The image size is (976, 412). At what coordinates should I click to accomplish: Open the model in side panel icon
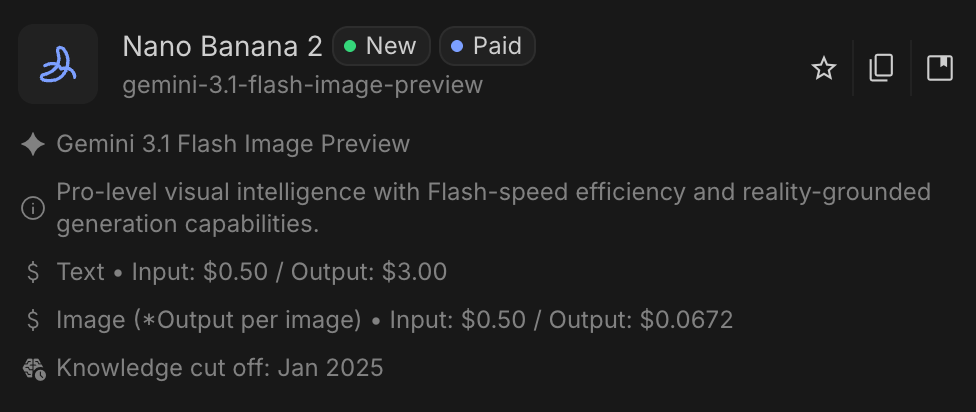coord(940,68)
